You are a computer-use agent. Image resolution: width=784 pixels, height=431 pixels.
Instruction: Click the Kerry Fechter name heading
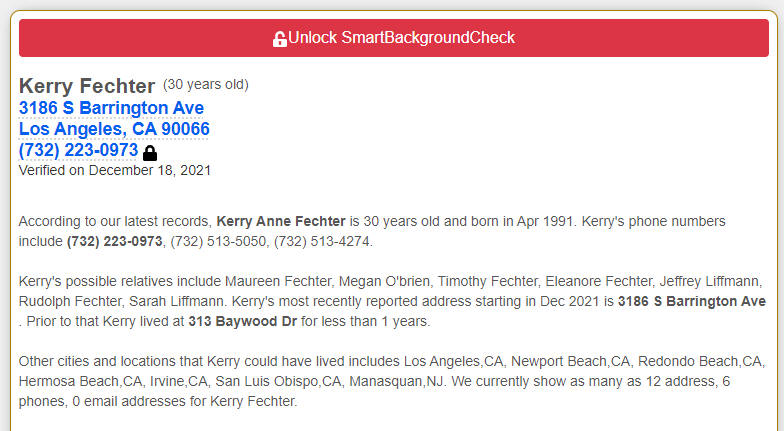point(87,86)
